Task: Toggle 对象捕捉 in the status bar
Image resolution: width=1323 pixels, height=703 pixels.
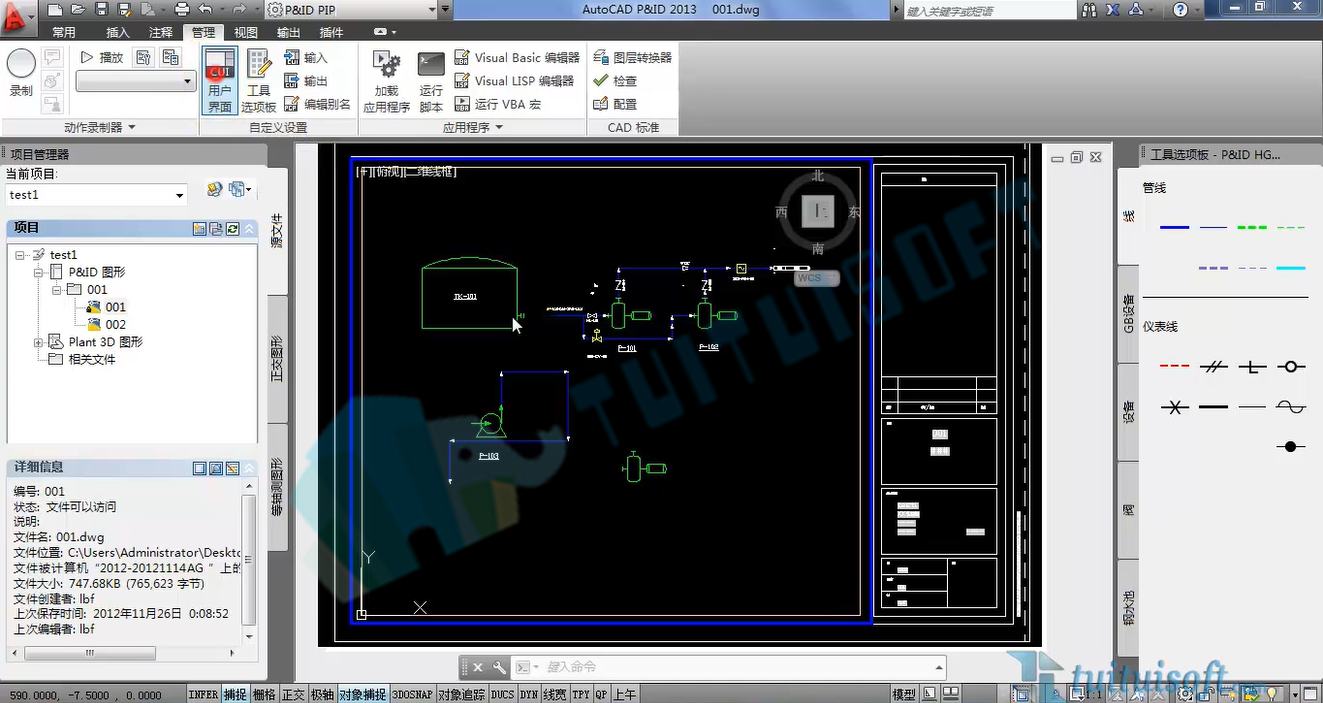Action: pos(361,694)
